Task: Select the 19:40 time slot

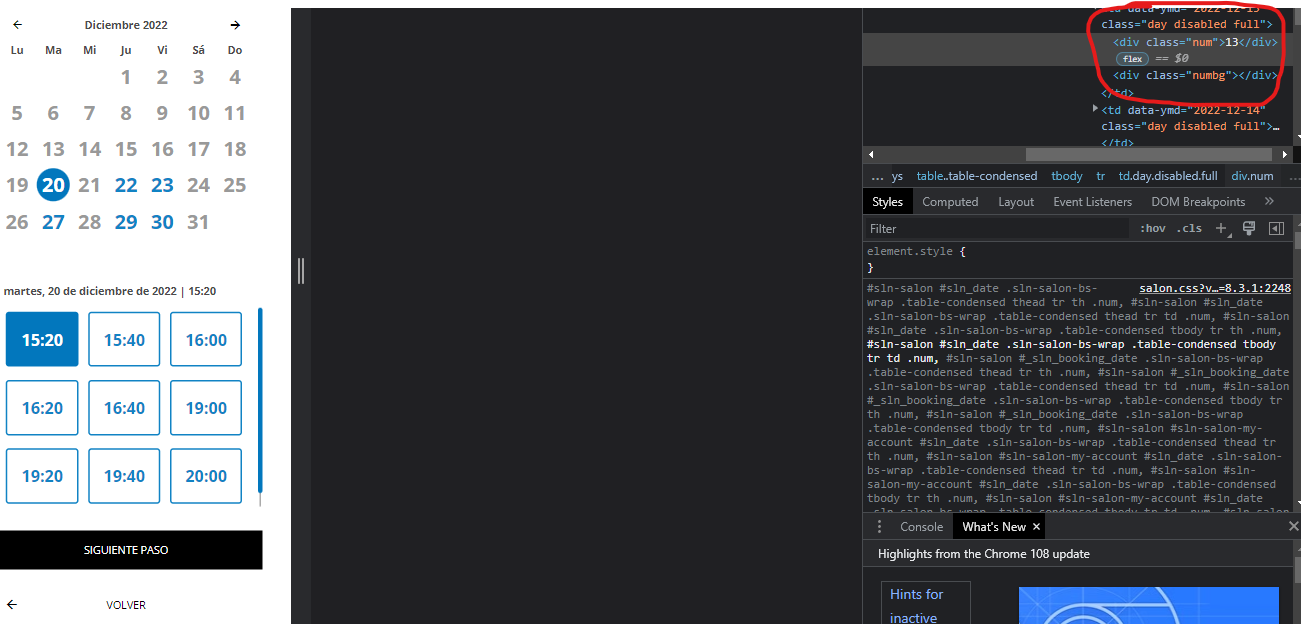Action: coord(124,476)
